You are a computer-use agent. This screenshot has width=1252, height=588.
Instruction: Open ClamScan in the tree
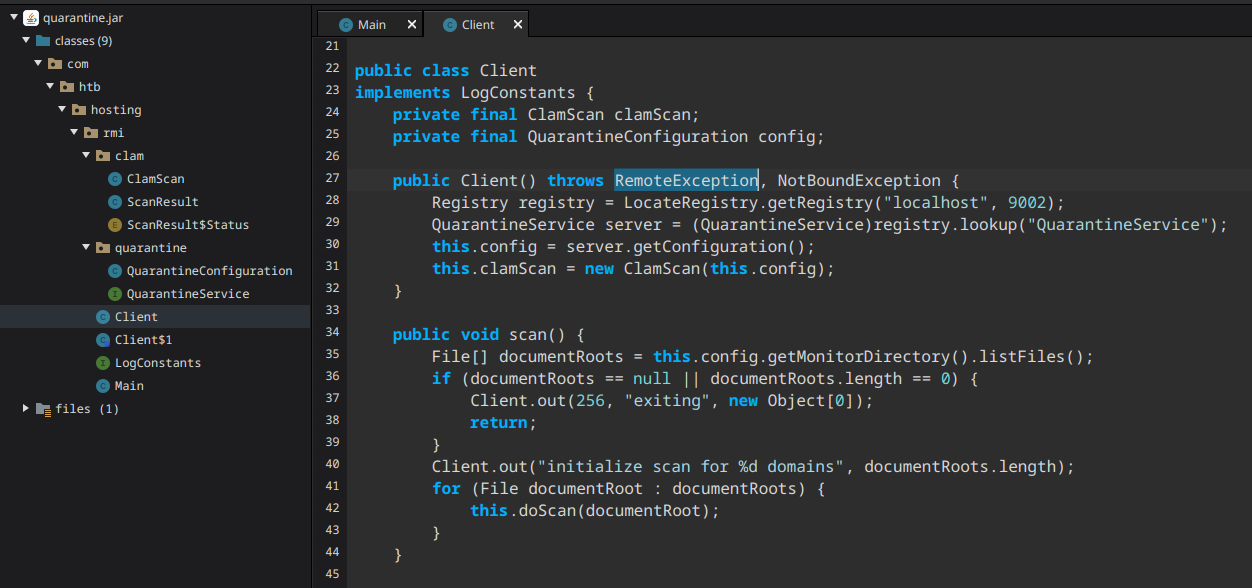click(x=156, y=179)
